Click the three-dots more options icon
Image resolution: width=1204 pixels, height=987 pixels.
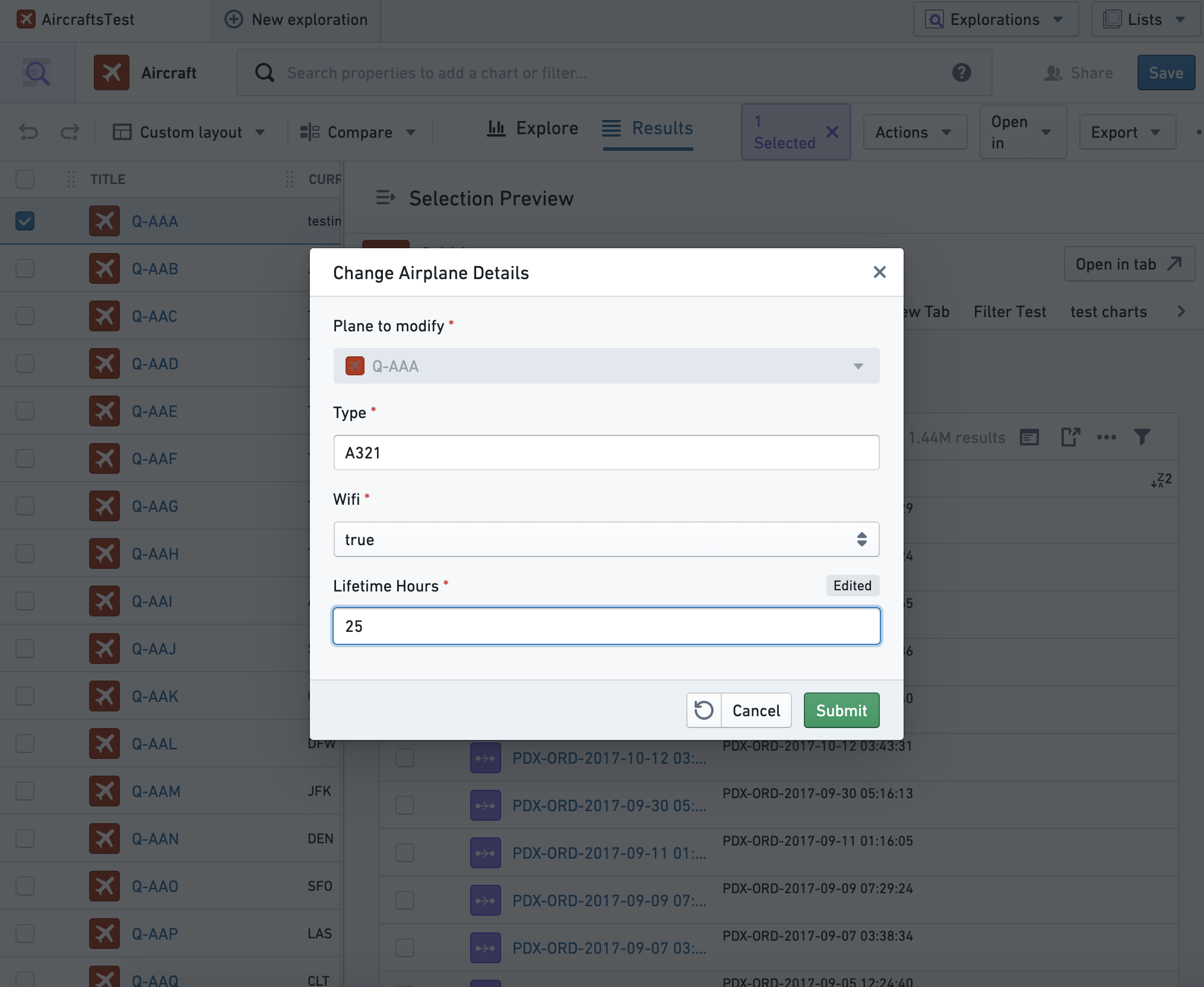pos(1106,437)
